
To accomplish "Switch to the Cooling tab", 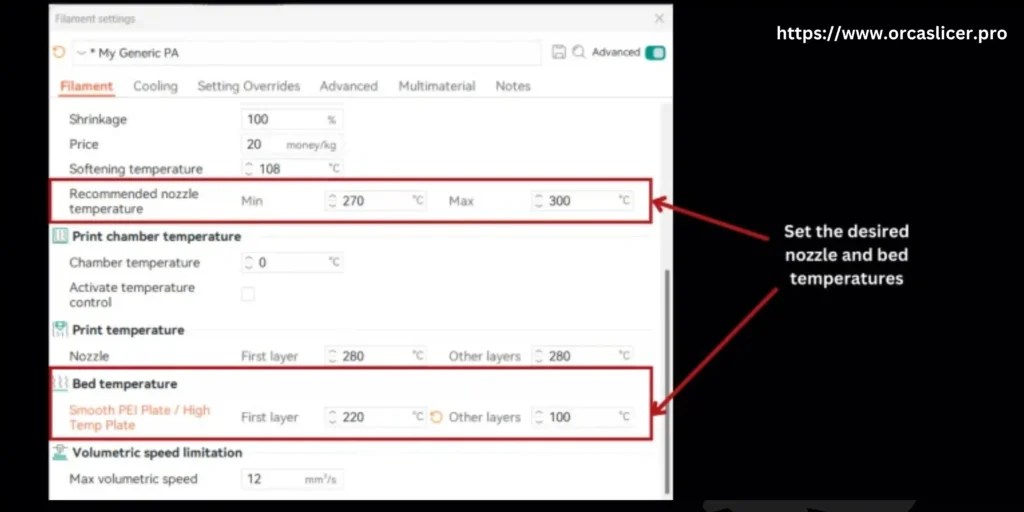I will [155, 86].
